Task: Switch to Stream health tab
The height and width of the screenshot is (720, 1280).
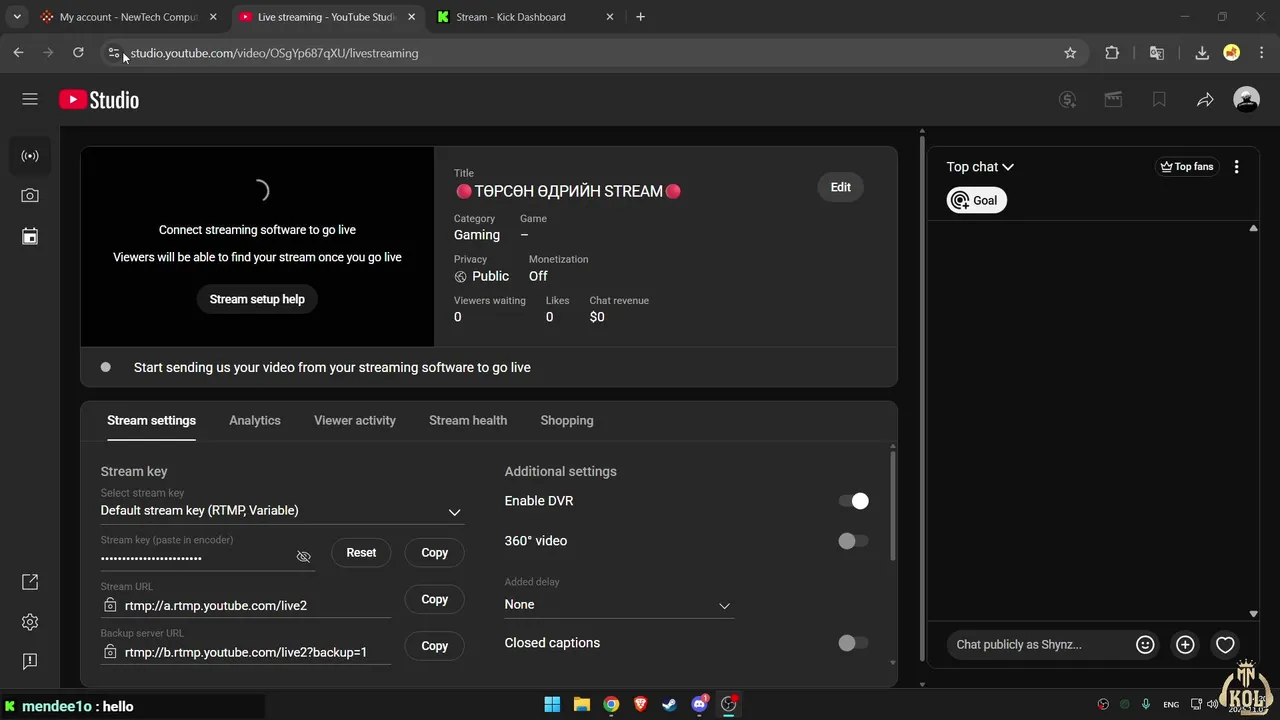Action: click(x=468, y=420)
